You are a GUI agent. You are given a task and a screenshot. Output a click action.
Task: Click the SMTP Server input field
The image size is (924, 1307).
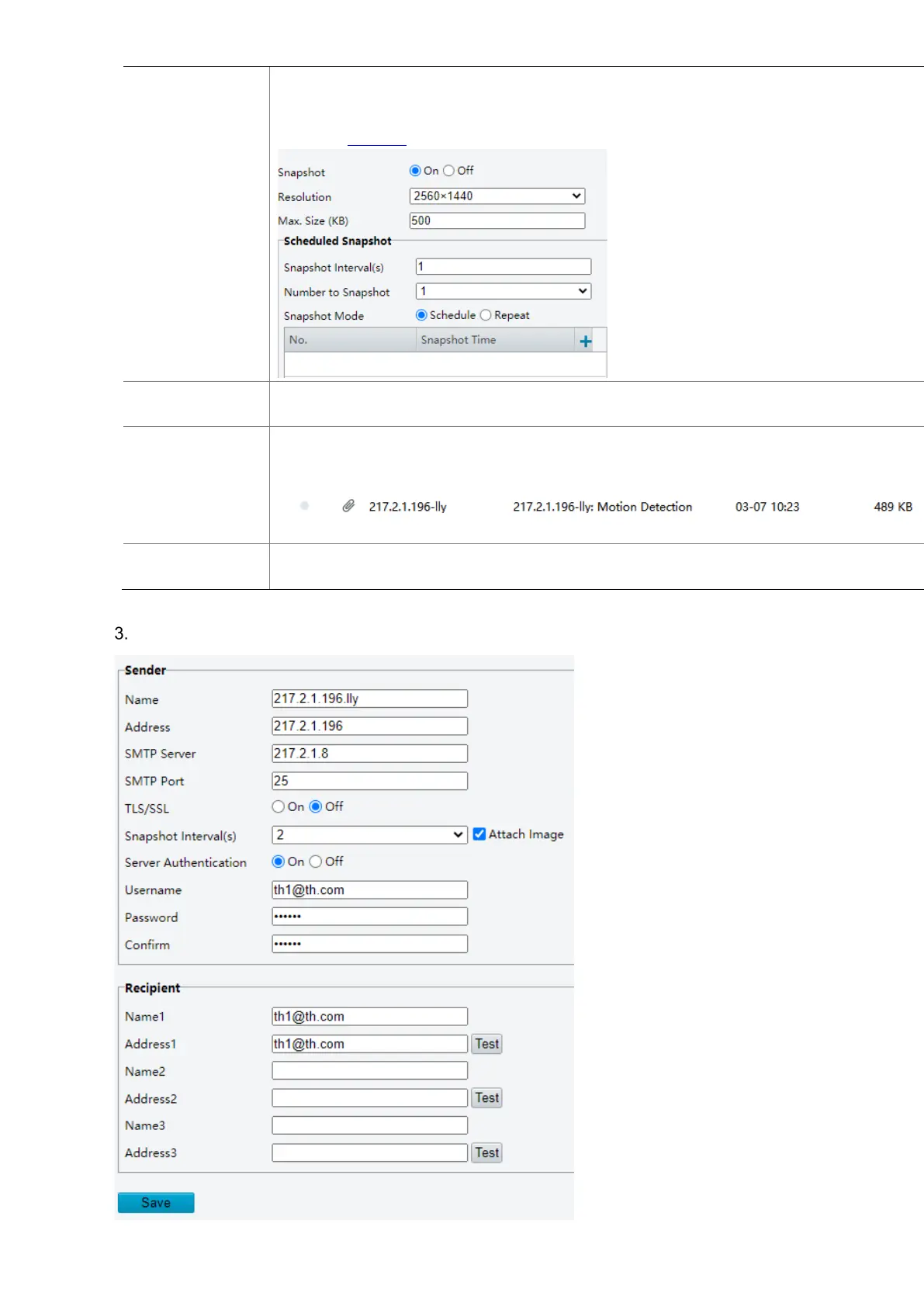(369, 754)
